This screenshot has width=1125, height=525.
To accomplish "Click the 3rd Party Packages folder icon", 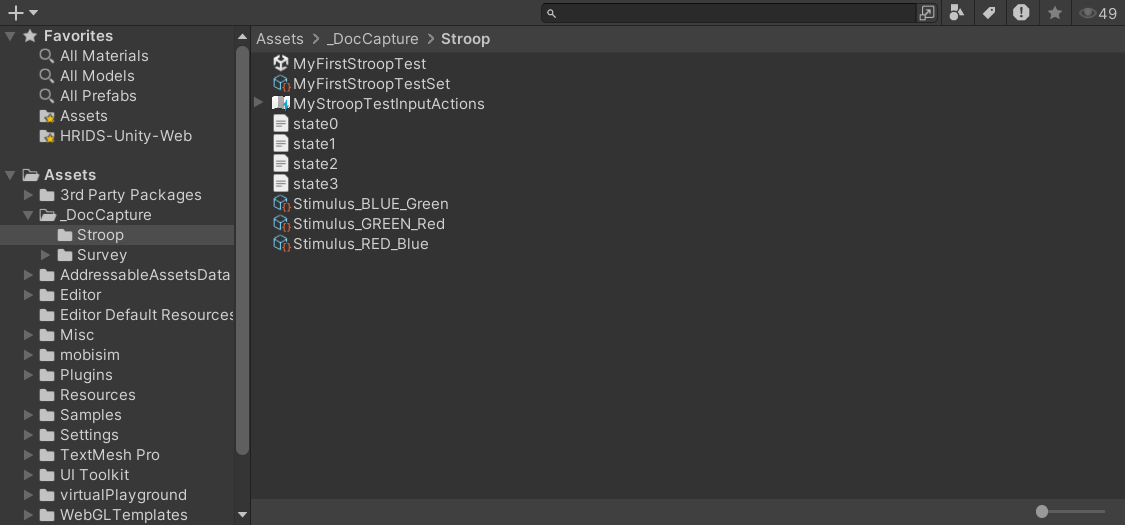I will tap(47, 195).
